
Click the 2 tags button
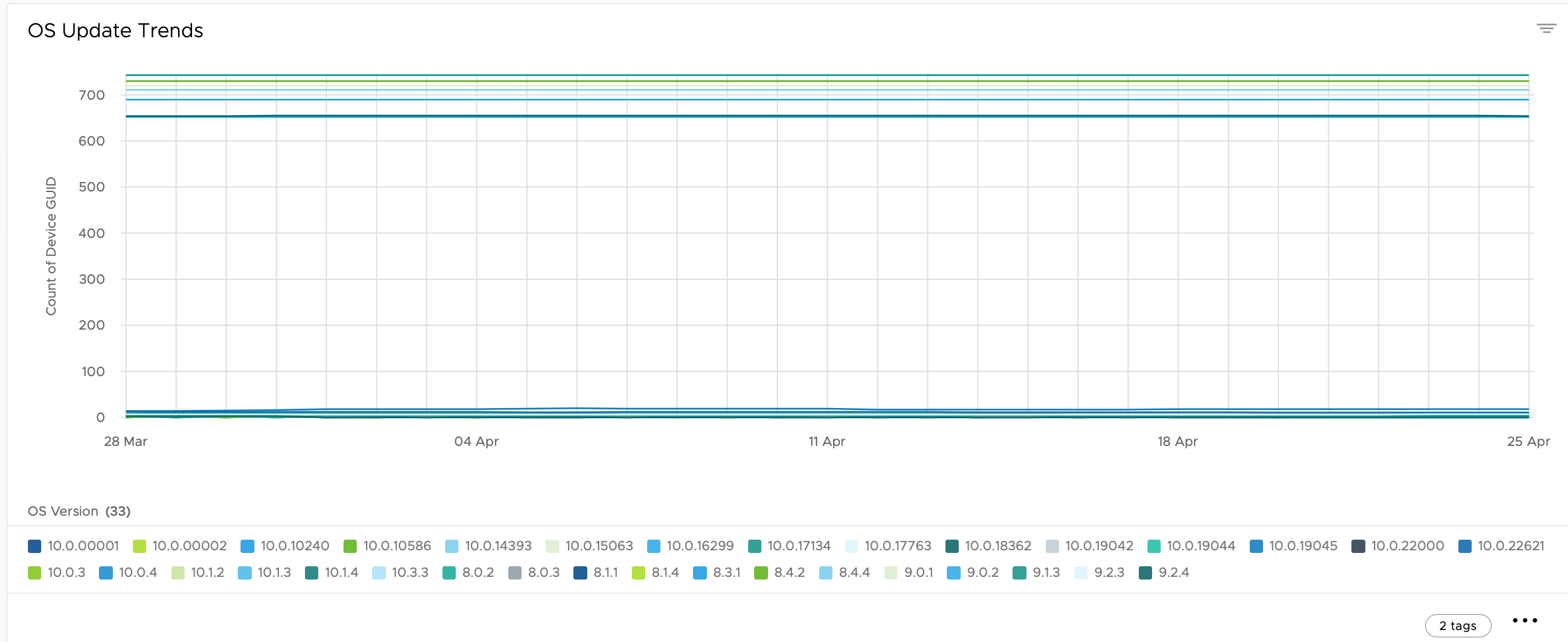coord(1458,625)
